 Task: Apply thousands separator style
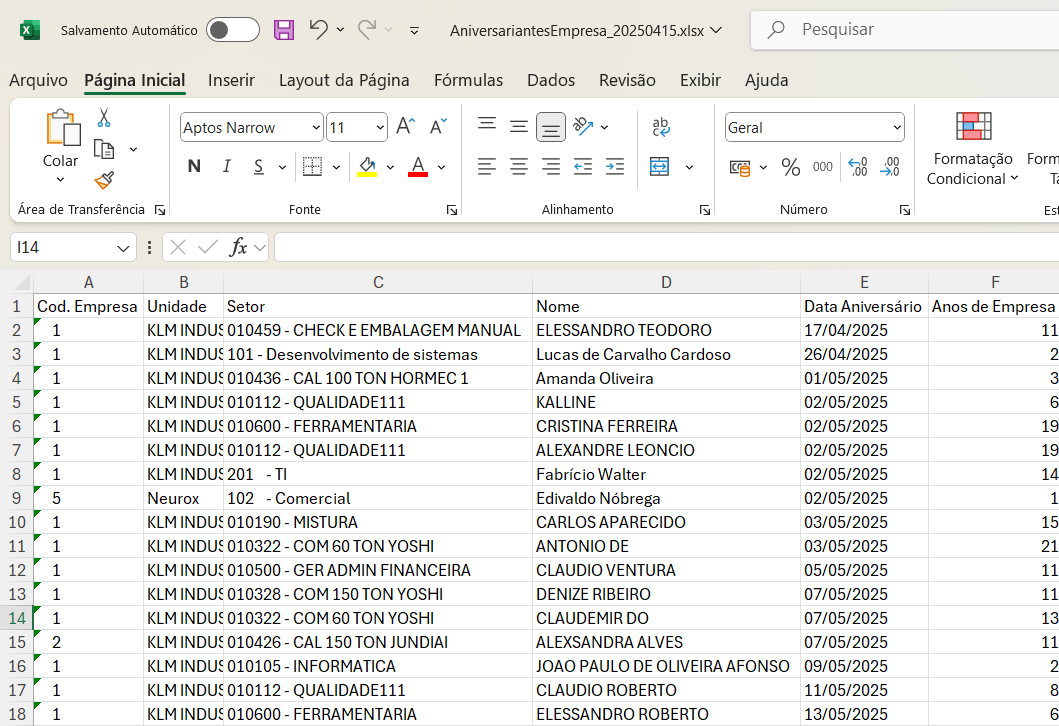tap(823, 167)
